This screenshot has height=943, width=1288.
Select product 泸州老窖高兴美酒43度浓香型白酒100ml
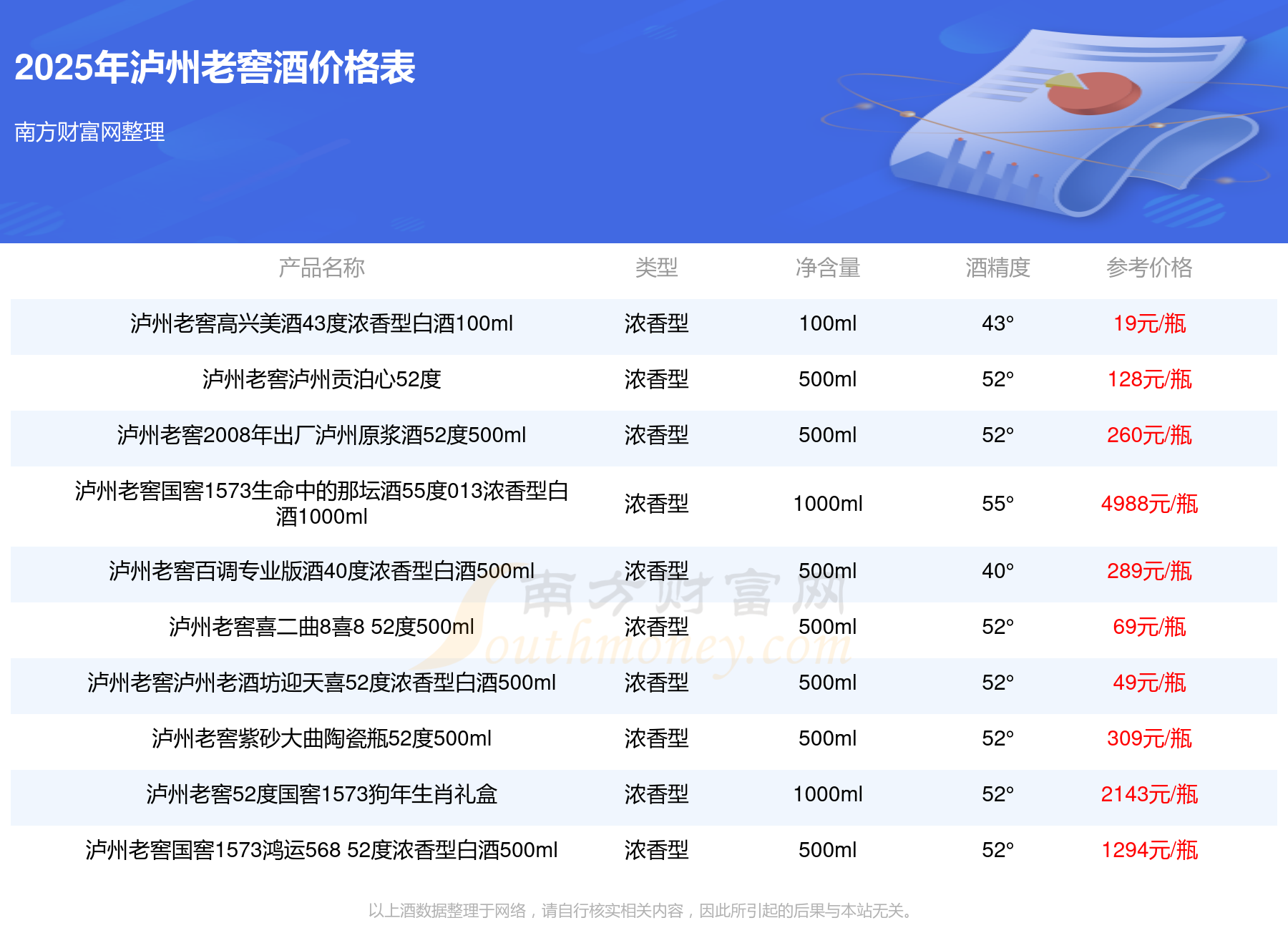tap(321, 323)
